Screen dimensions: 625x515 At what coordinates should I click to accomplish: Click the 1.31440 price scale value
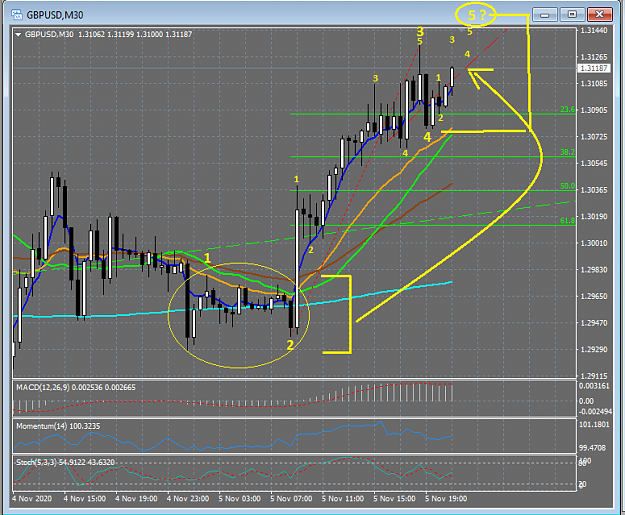point(594,31)
